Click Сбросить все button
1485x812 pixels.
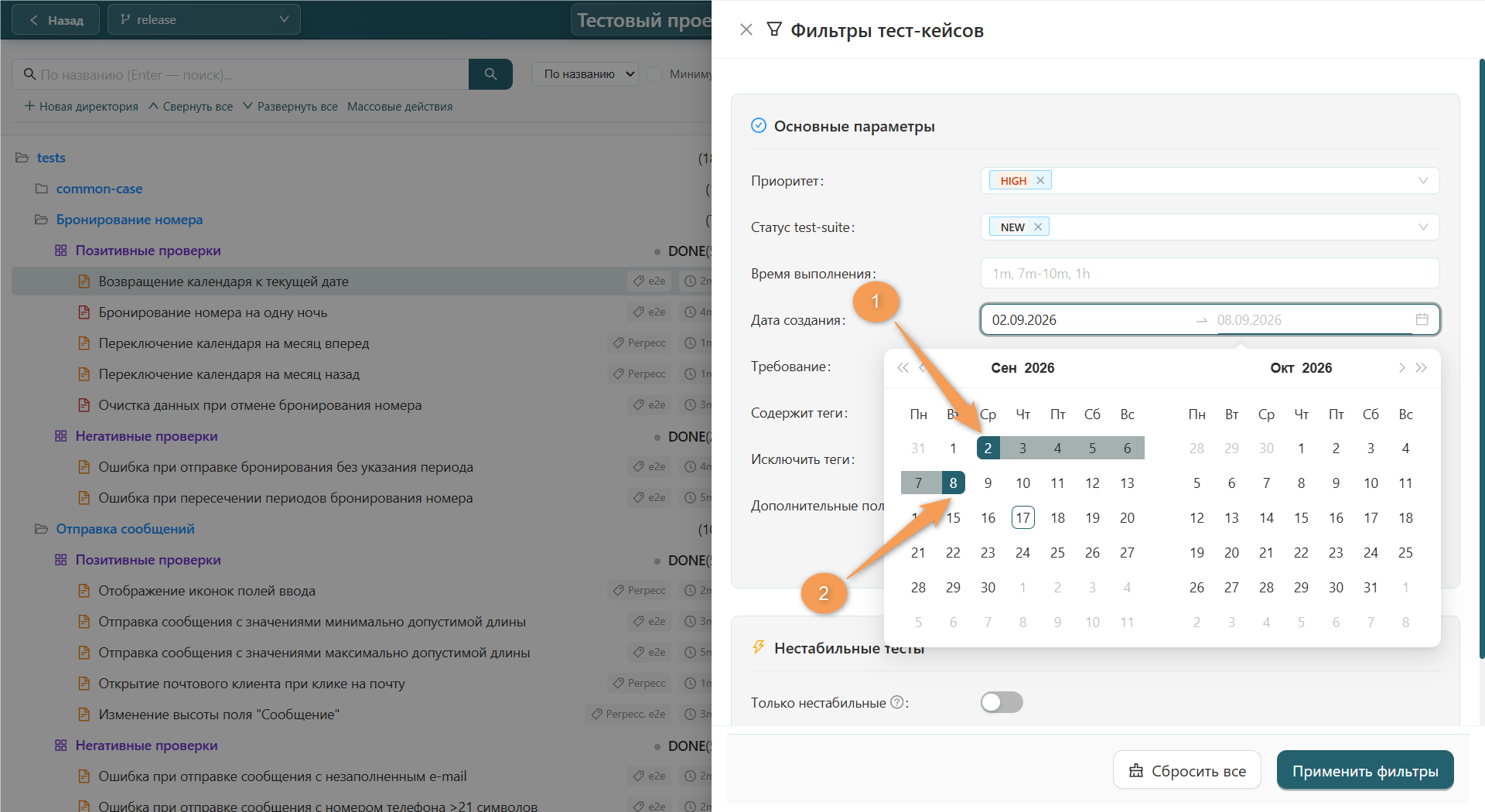click(1186, 770)
